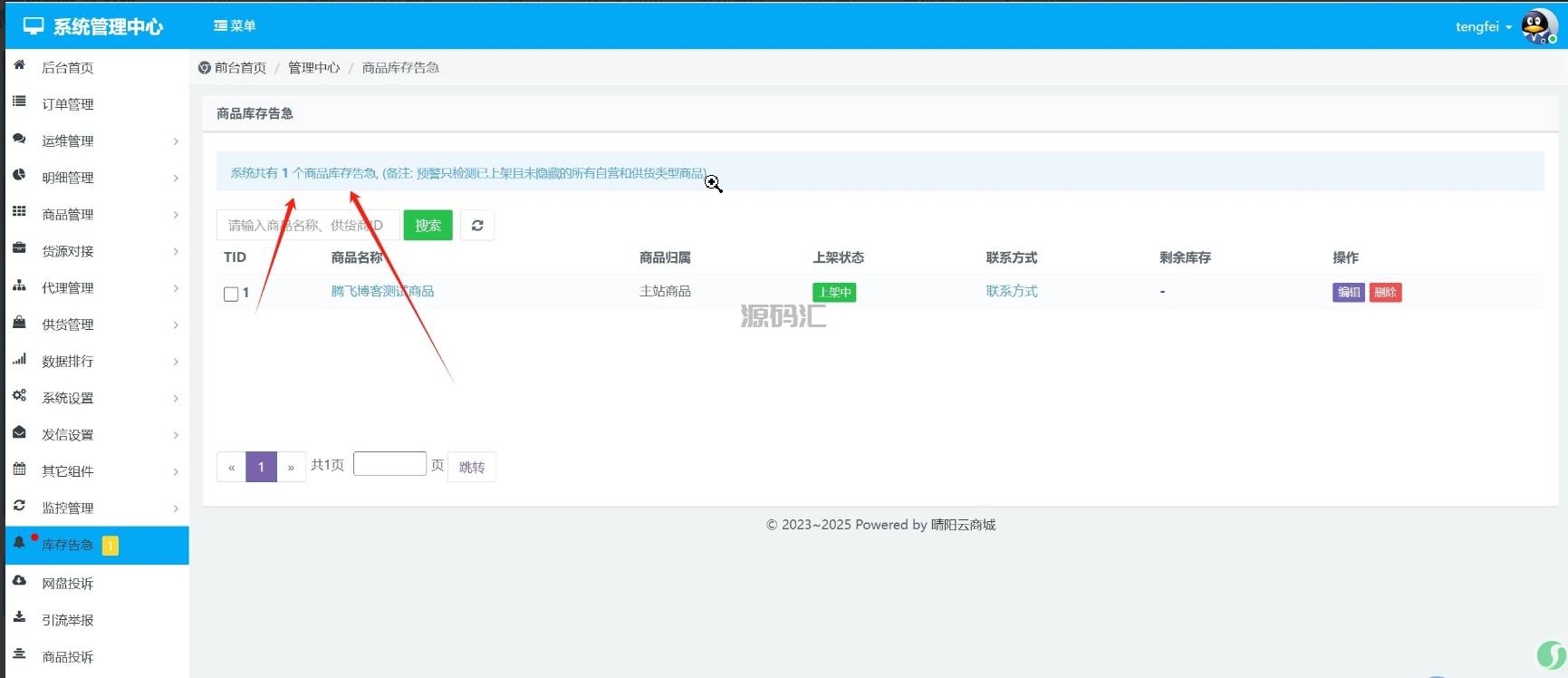Click the download icon beside 引流举报
Viewport: 1568px width, 678px height.
19,617
